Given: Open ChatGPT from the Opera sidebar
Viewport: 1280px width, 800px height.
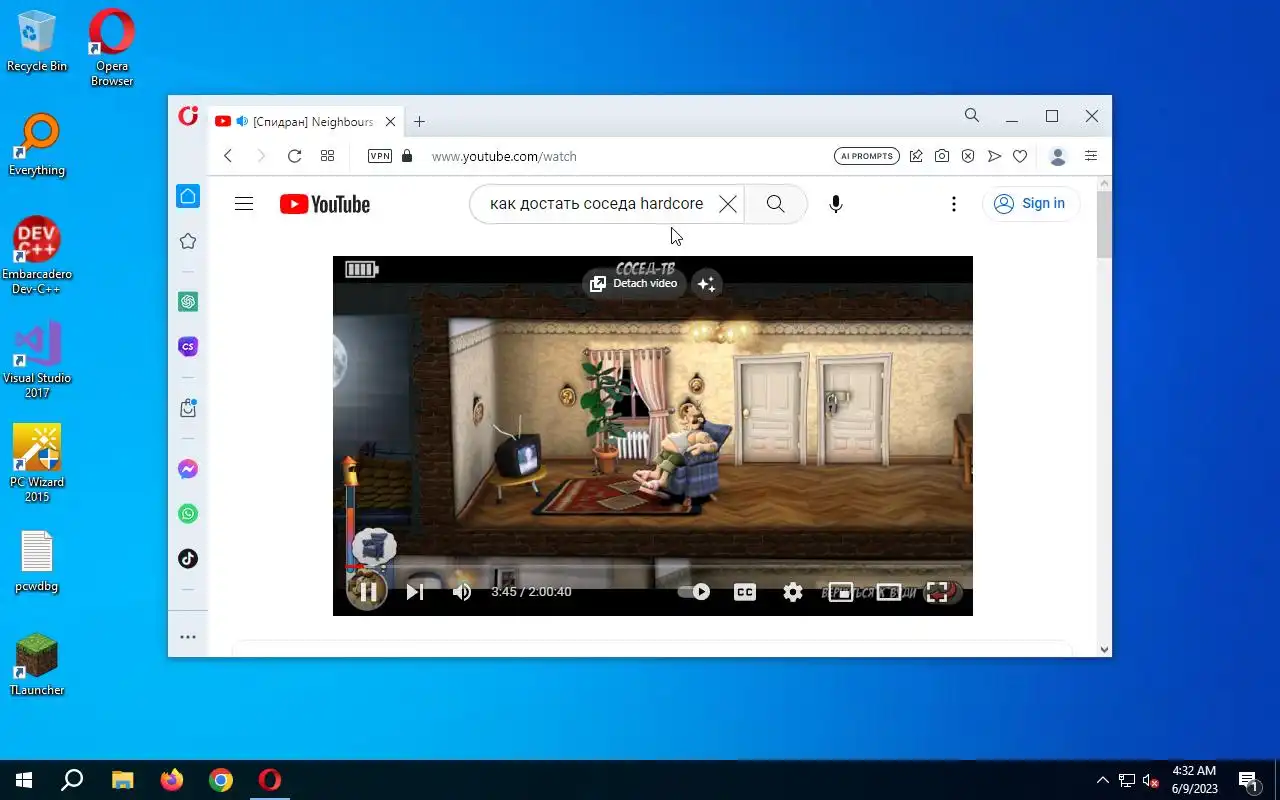Looking at the screenshot, I should (188, 301).
